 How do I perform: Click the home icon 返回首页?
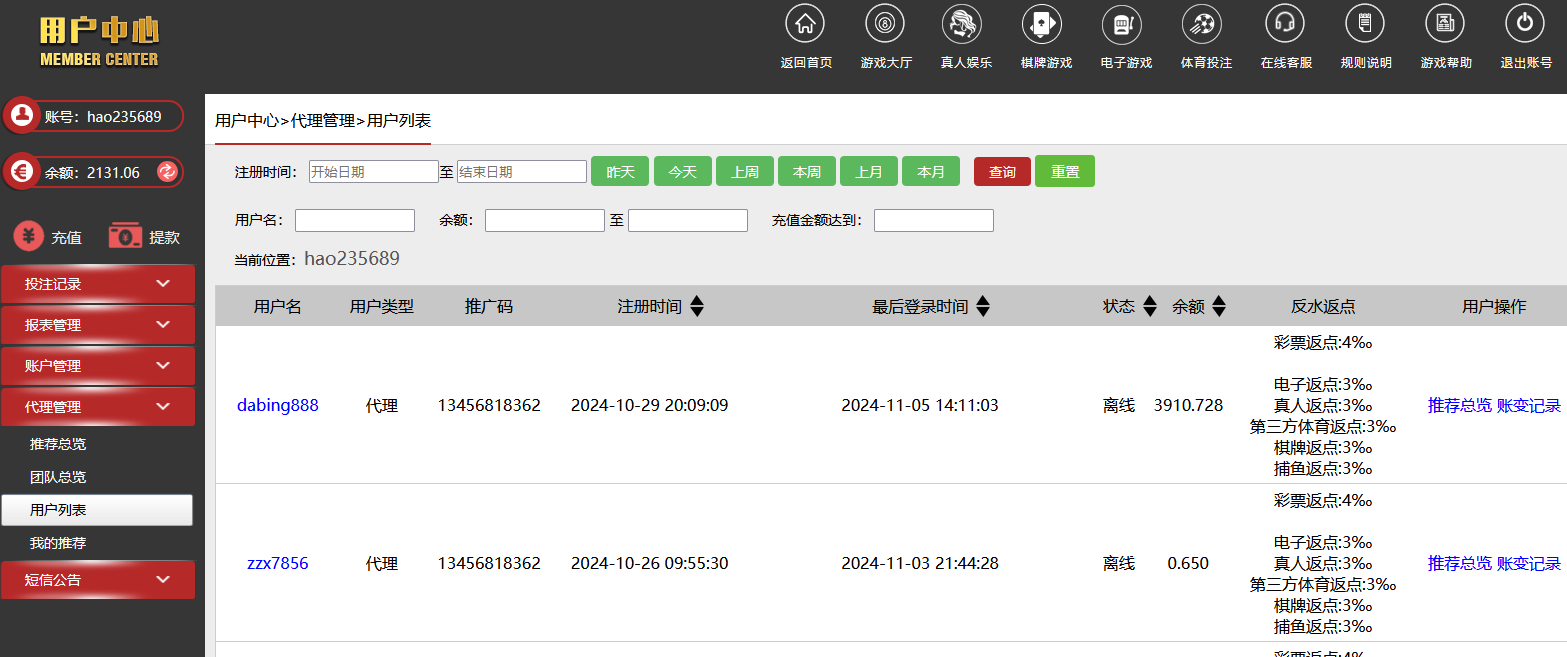pos(805,24)
